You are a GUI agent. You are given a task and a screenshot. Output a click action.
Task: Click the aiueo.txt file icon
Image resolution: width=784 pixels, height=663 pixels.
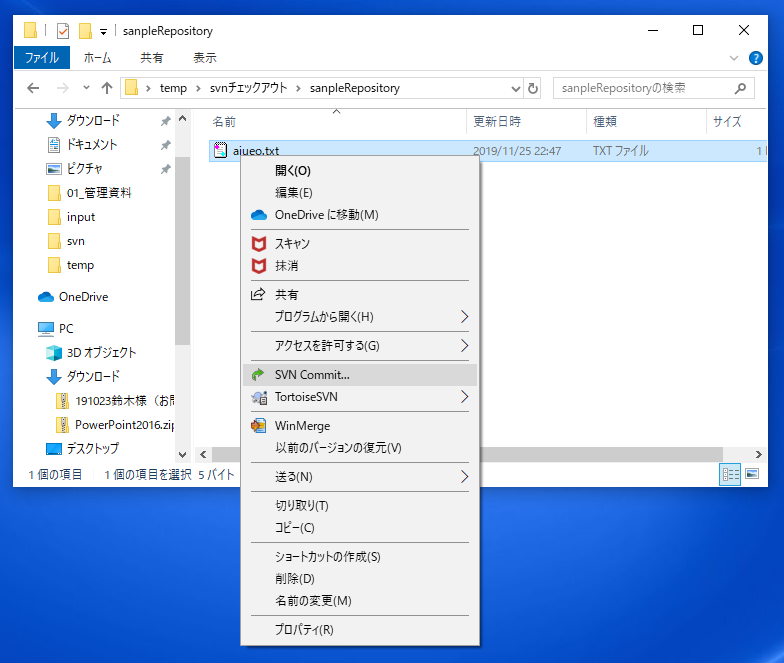click(x=220, y=150)
